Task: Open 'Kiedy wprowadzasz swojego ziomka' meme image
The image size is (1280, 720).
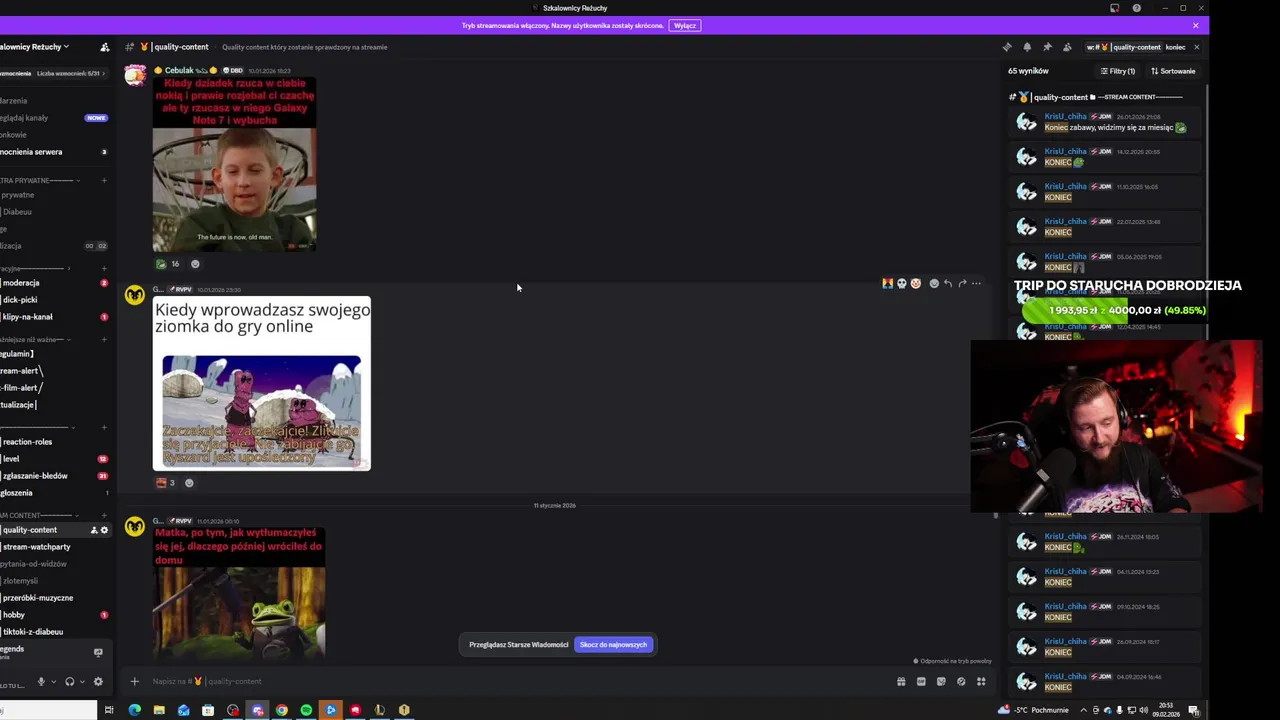Action: point(262,383)
